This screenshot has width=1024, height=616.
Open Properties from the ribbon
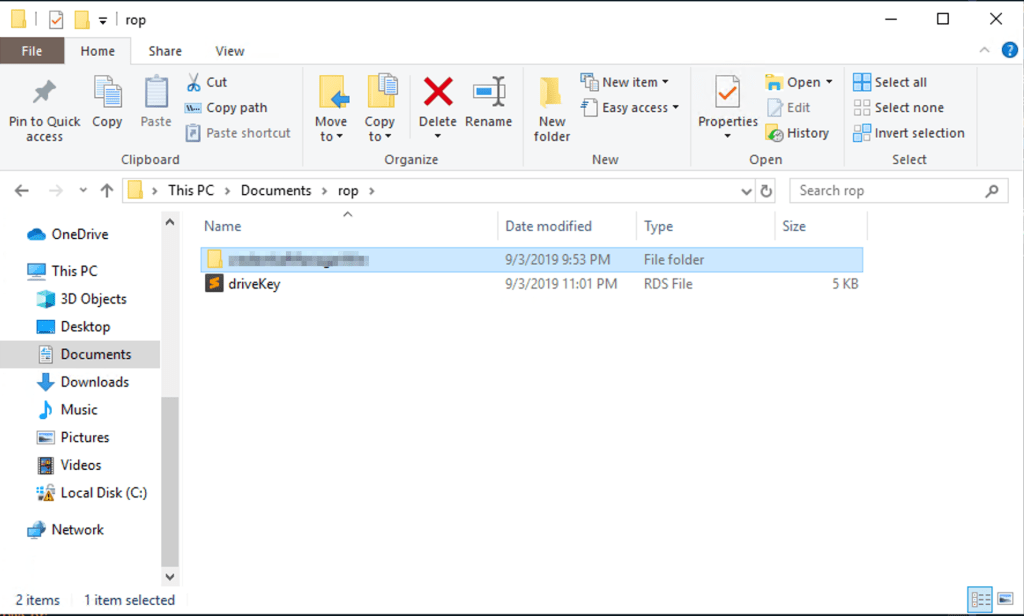pyautogui.click(x=727, y=94)
